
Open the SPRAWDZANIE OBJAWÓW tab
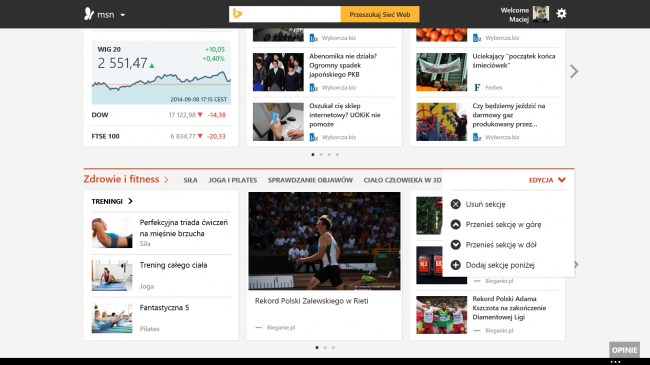[x=310, y=180]
